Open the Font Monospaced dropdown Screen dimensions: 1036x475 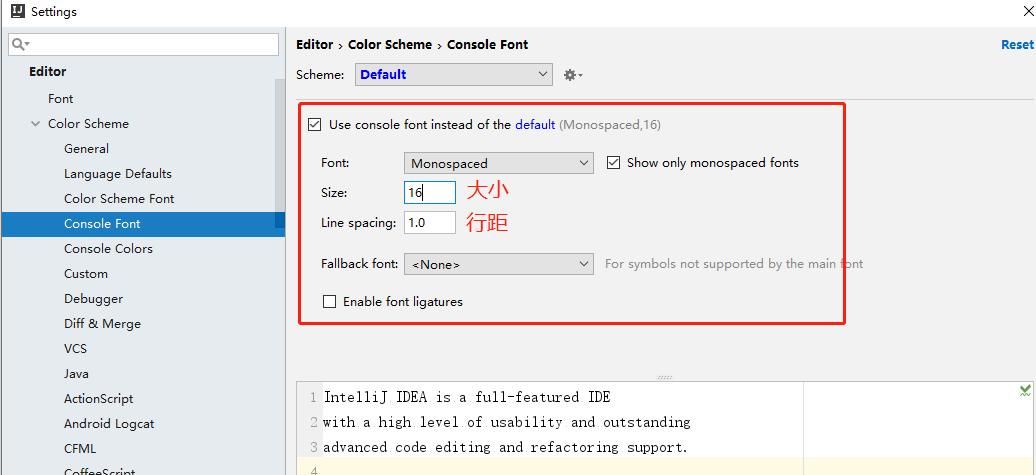[498, 163]
